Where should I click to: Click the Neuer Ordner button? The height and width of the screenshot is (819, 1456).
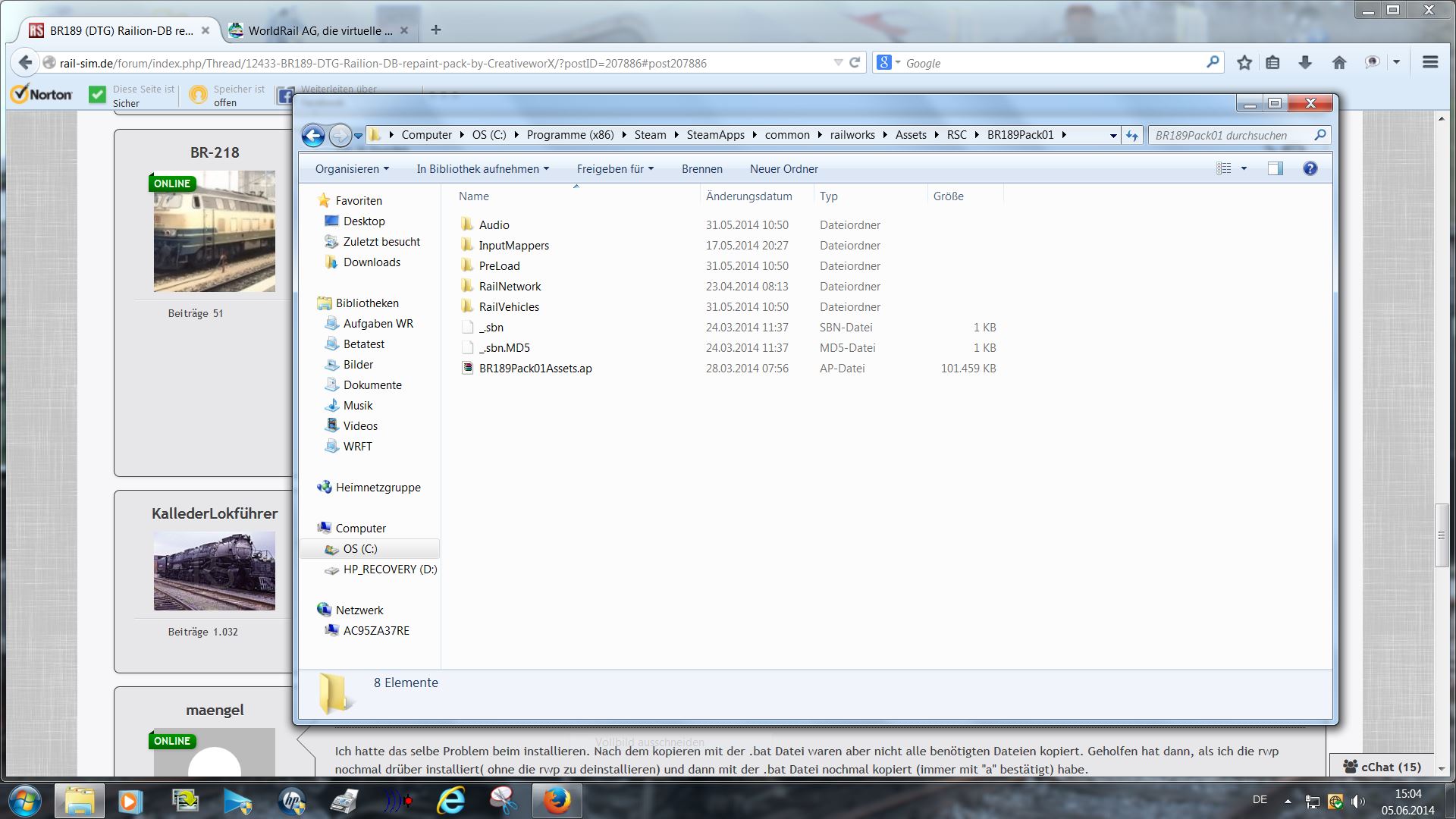pyautogui.click(x=783, y=169)
